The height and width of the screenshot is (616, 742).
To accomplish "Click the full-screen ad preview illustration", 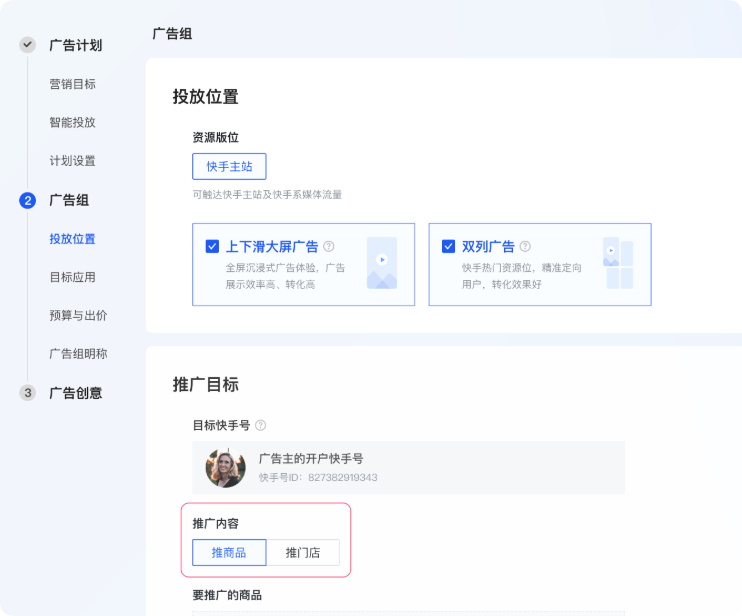I will (x=382, y=263).
